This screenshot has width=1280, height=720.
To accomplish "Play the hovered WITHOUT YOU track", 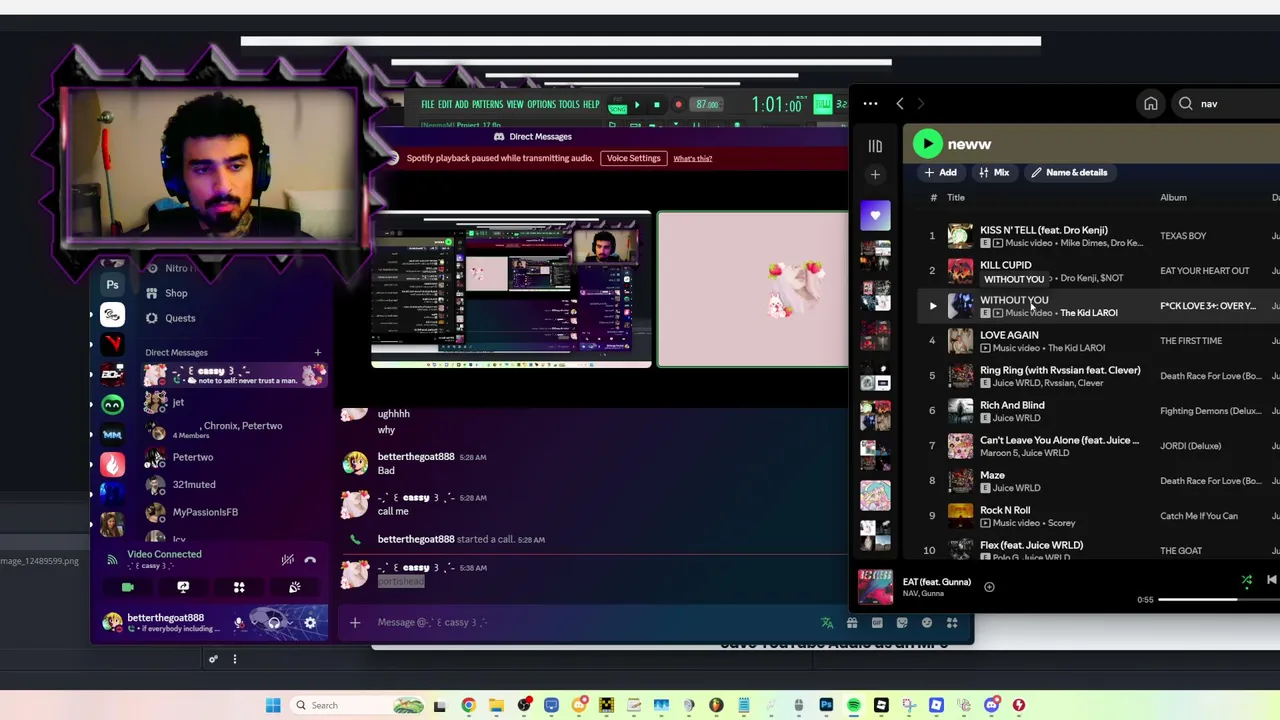I will [933, 306].
